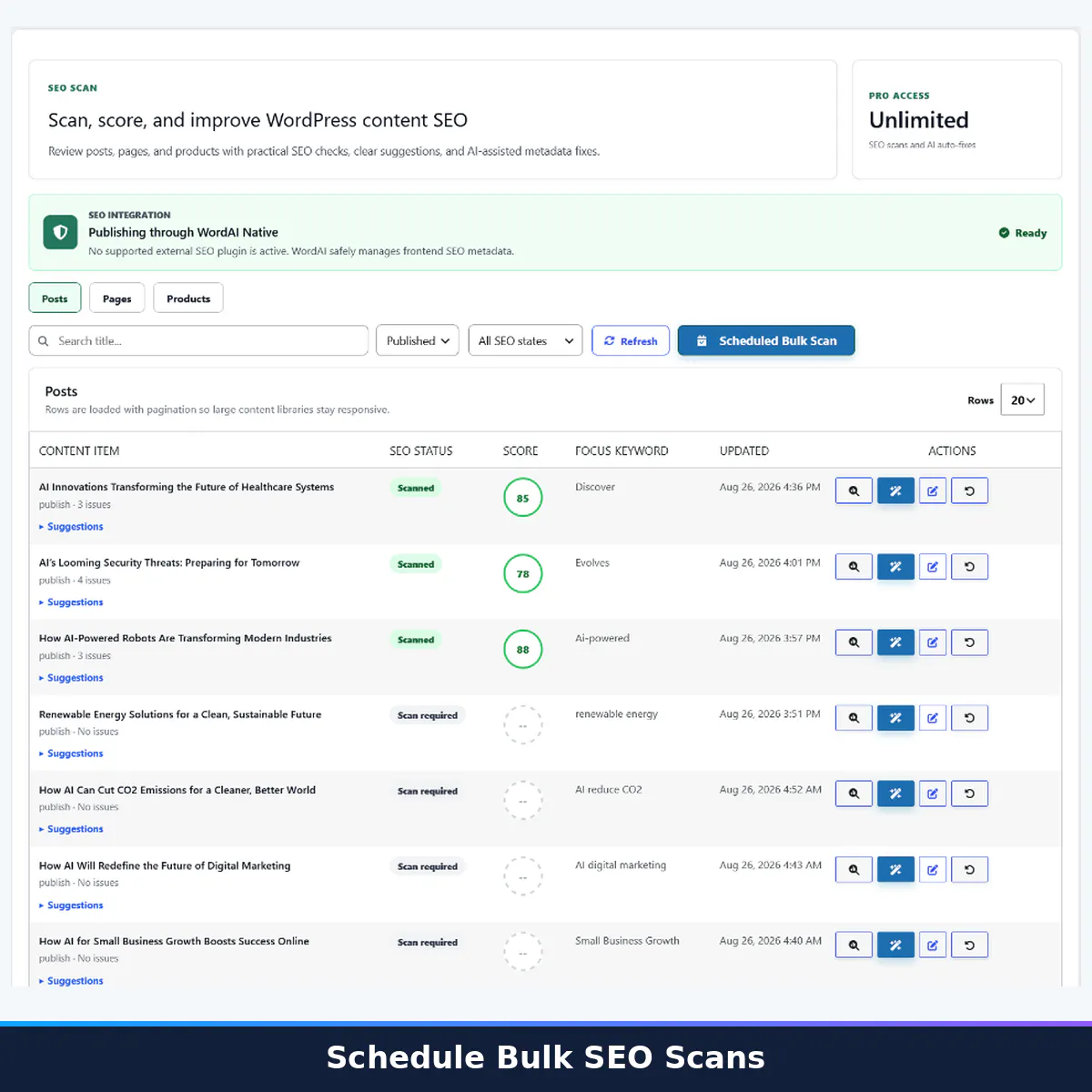
Task: Click the 'Aug 26, 2026 4:36 PM' date
Action: tap(770, 487)
